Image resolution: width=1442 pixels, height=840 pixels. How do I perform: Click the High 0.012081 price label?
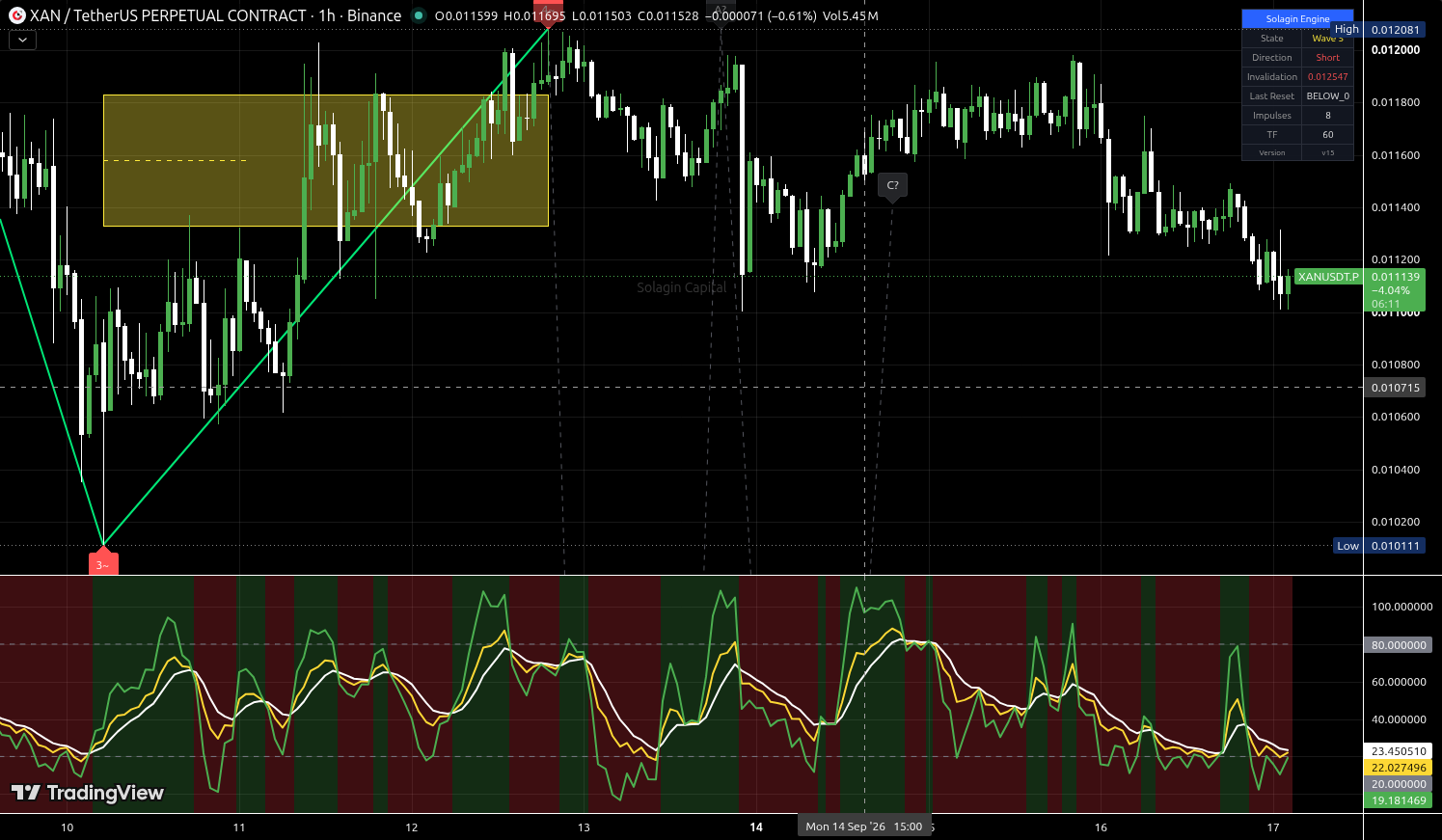[x=1379, y=30]
